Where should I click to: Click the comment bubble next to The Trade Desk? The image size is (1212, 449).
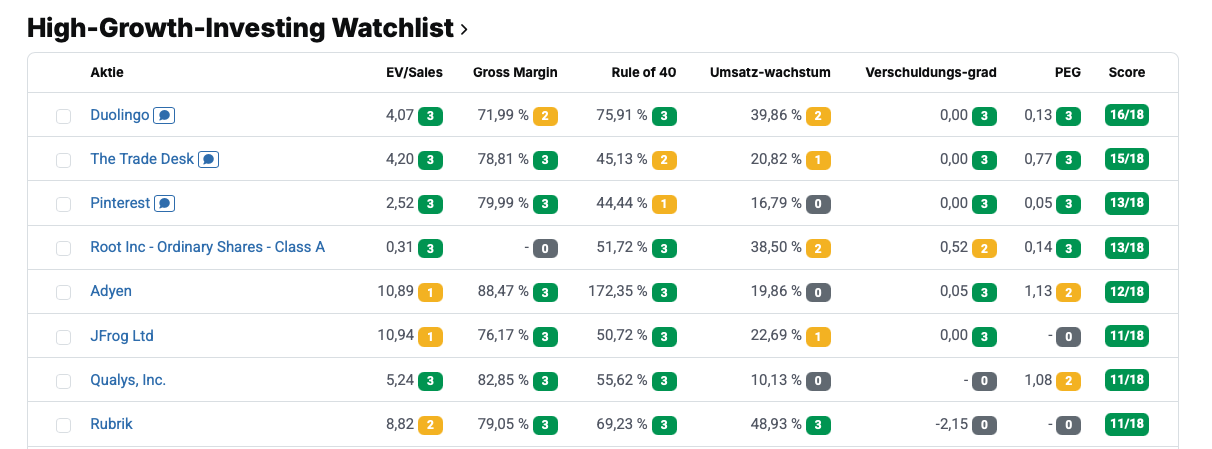209,160
